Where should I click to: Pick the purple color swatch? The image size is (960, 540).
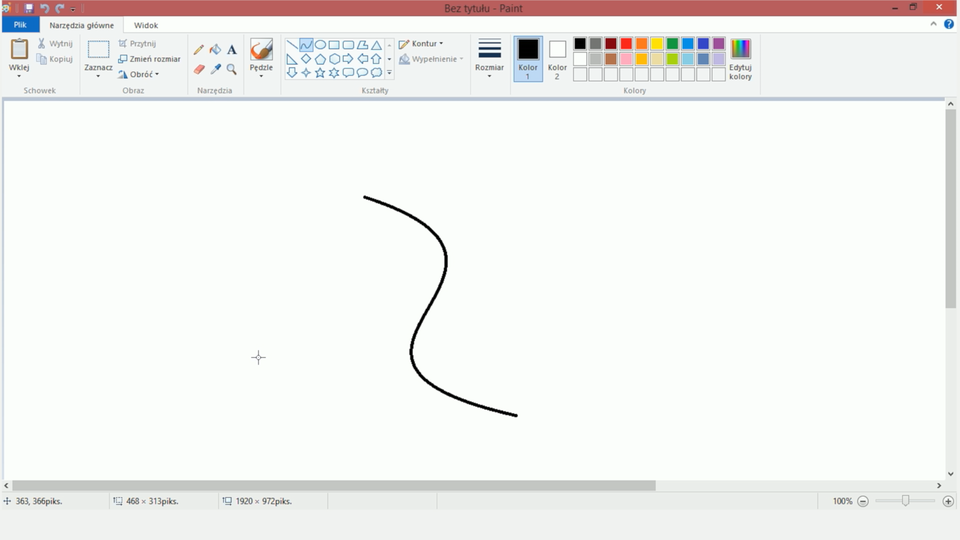pyautogui.click(x=718, y=43)
